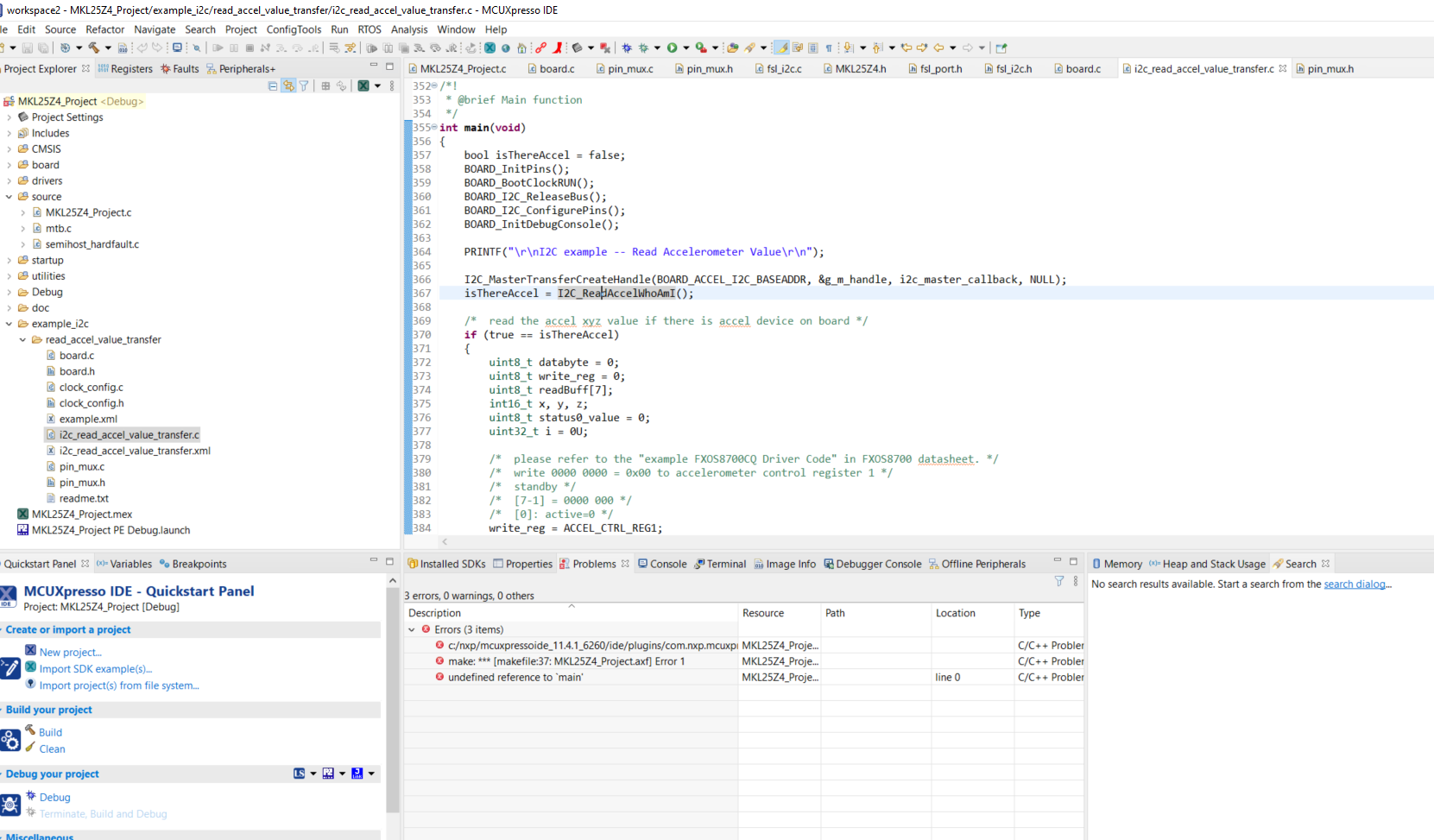Image resolution: width=1434 pixels, height=840 pixels.
Task: Collapse the Errors (3 items) group
Action: point(412,629)
